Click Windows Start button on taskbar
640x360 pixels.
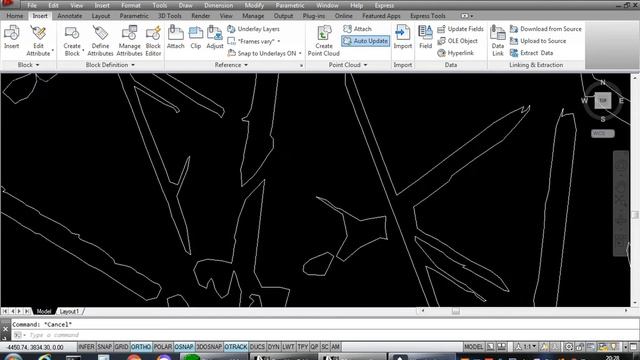pos(12,357)
